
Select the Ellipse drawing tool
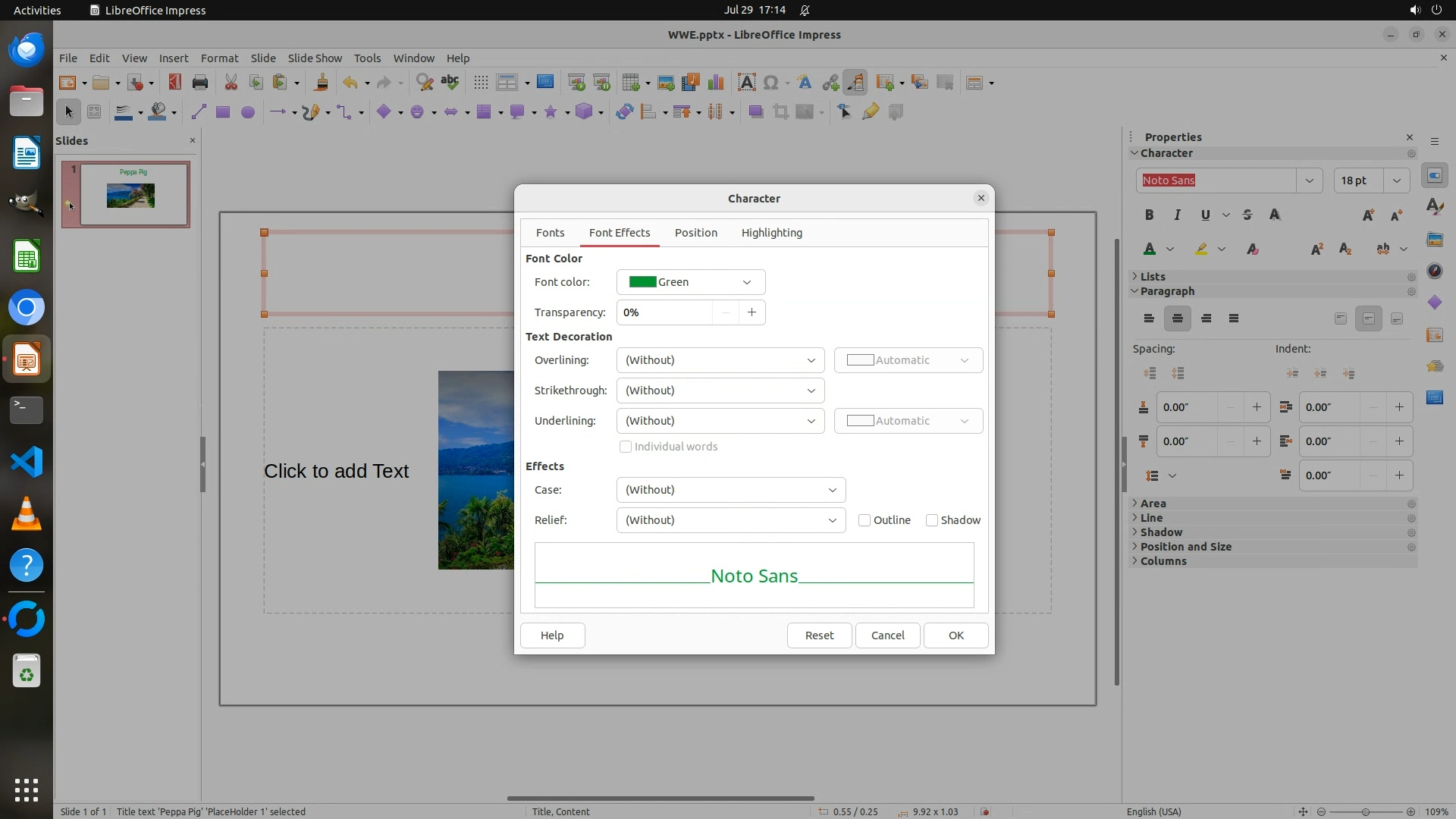[x=247, y=112]
